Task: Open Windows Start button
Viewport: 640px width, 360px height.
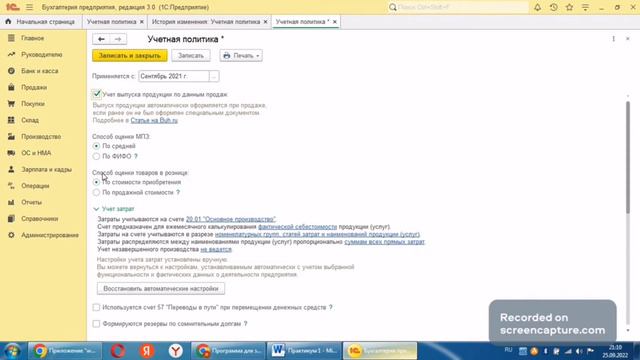Action: [12, 351]
